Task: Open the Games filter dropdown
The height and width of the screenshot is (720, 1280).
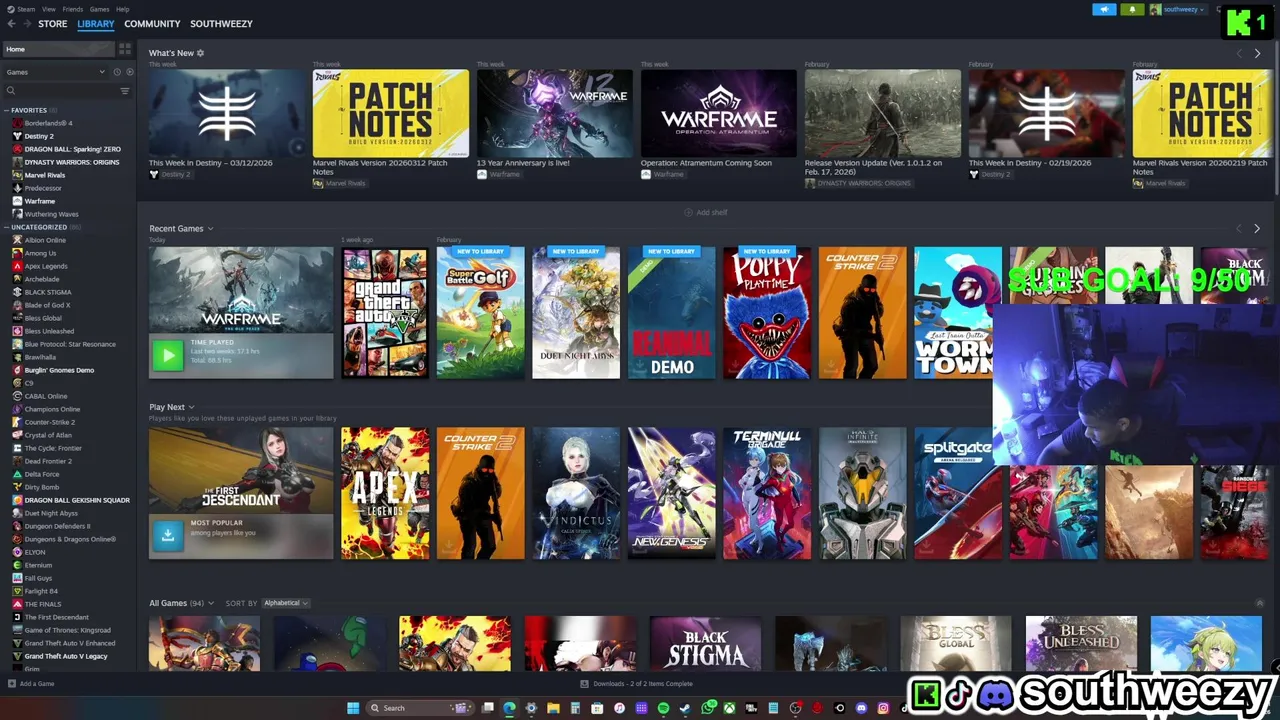Action: point(55,72)
